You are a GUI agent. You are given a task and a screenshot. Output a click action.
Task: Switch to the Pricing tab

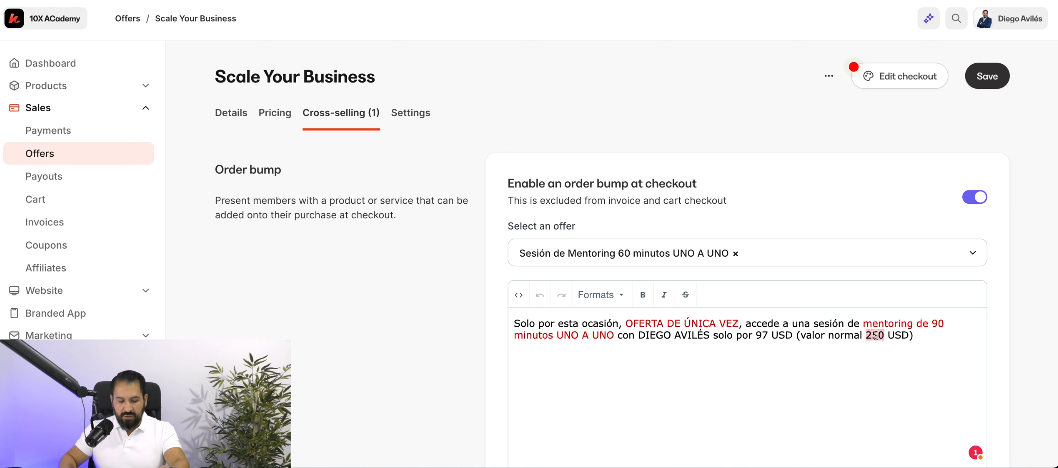(275, 113)
